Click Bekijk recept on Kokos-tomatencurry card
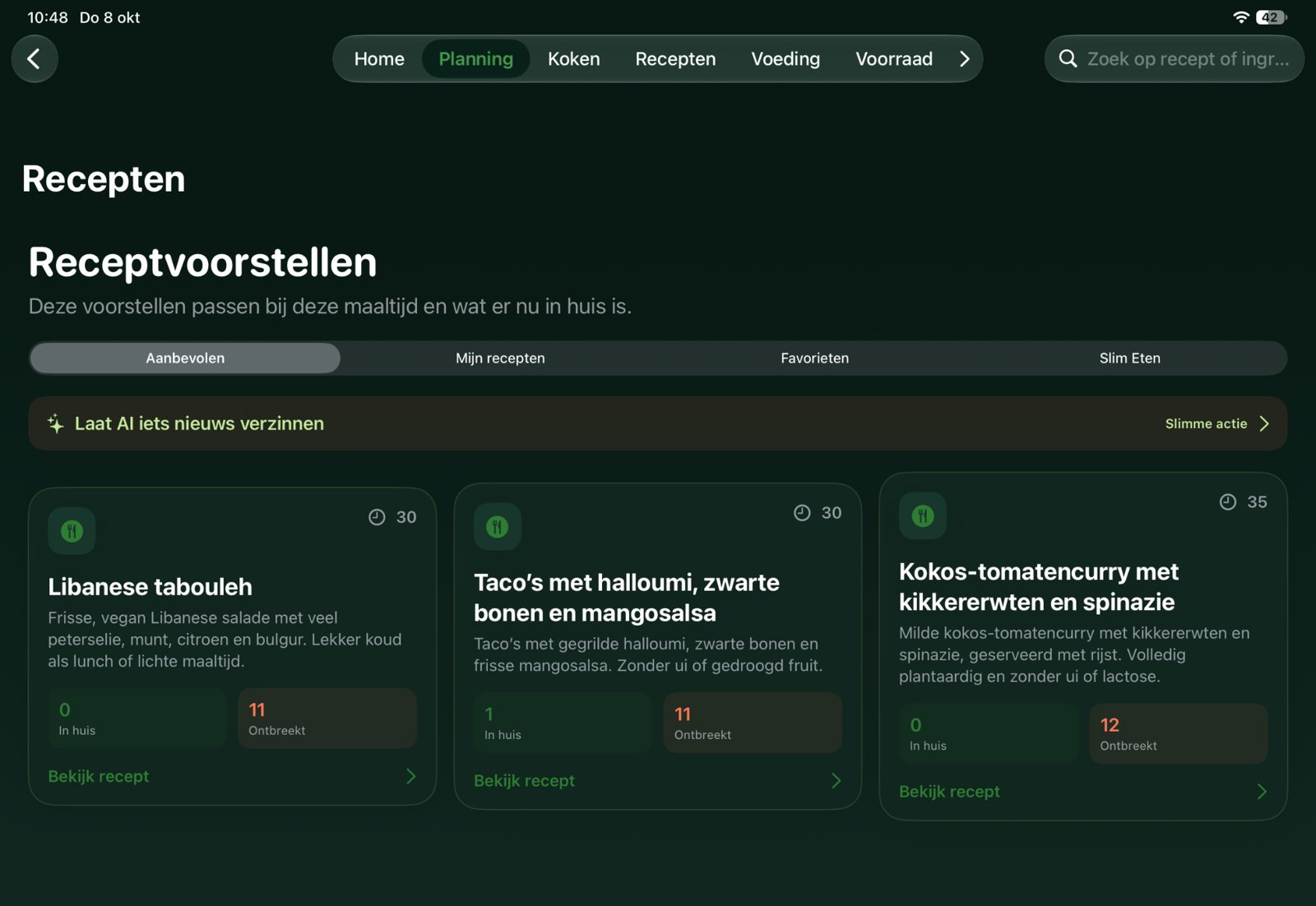 (x=949, y=792)
